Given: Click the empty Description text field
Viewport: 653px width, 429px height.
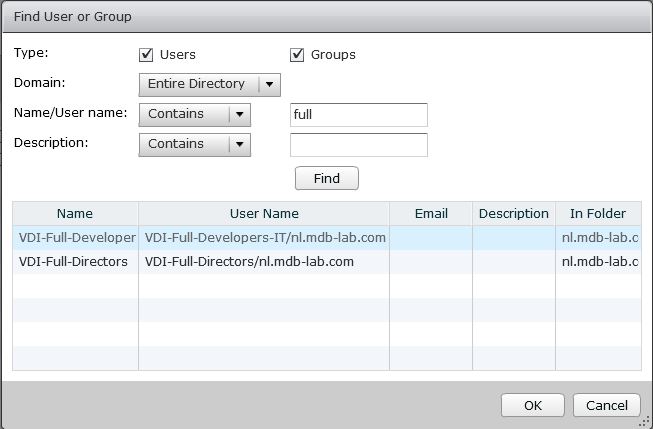Looking at the screenshot, I should (x=358, y=145).
